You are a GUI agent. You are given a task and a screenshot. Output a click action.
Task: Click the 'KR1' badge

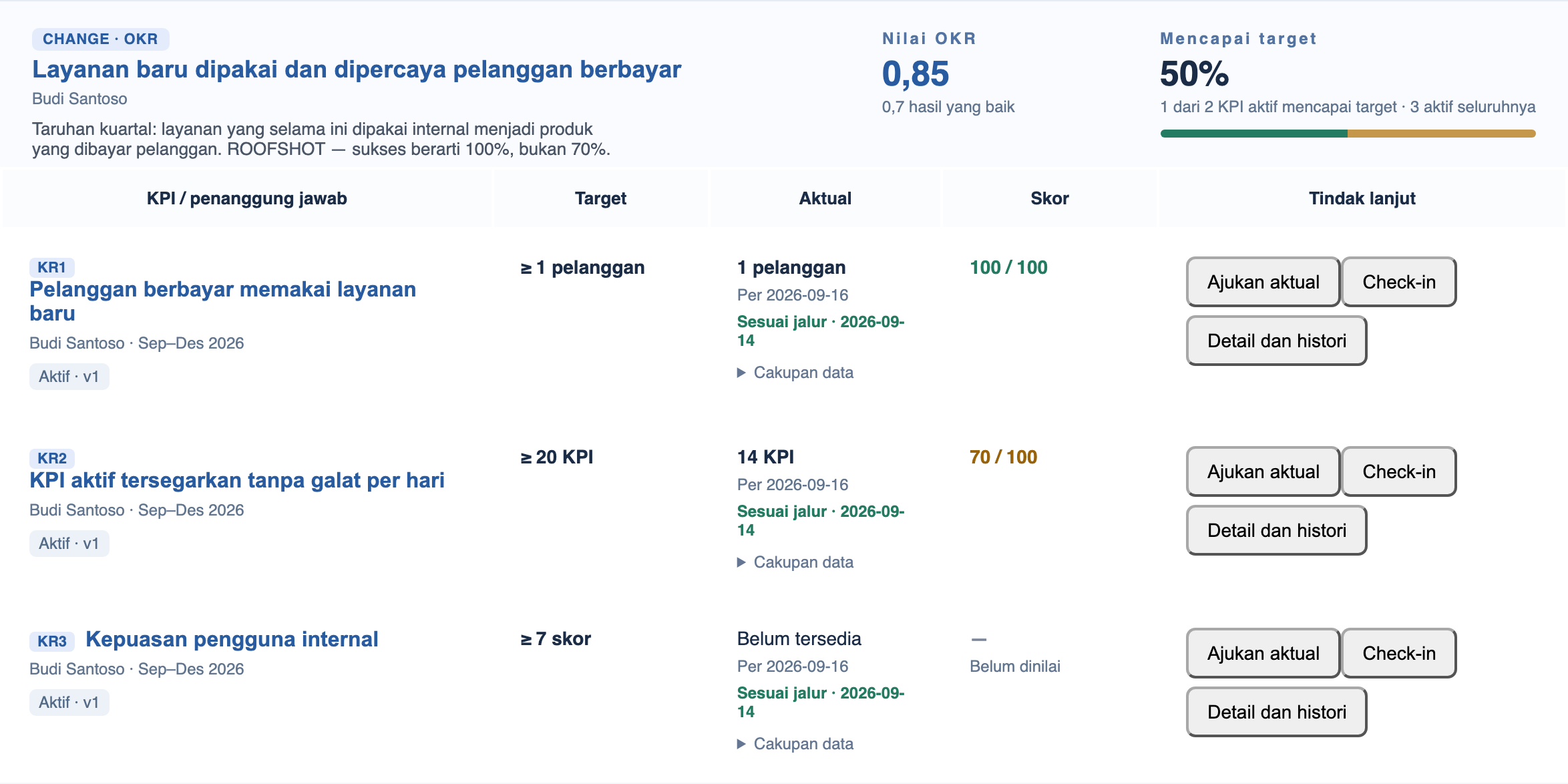click(52, 267)
